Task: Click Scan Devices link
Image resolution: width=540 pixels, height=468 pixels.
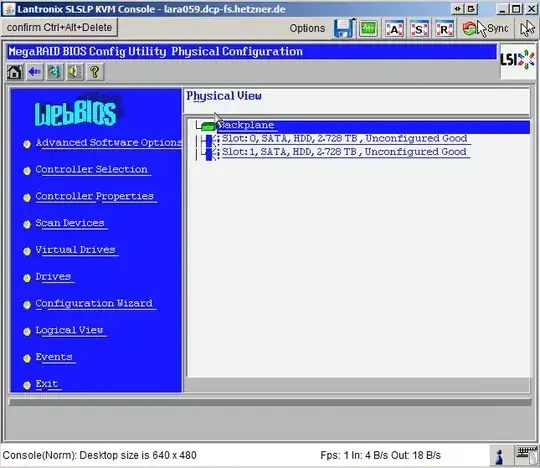Action: click(x=71, y=223)
